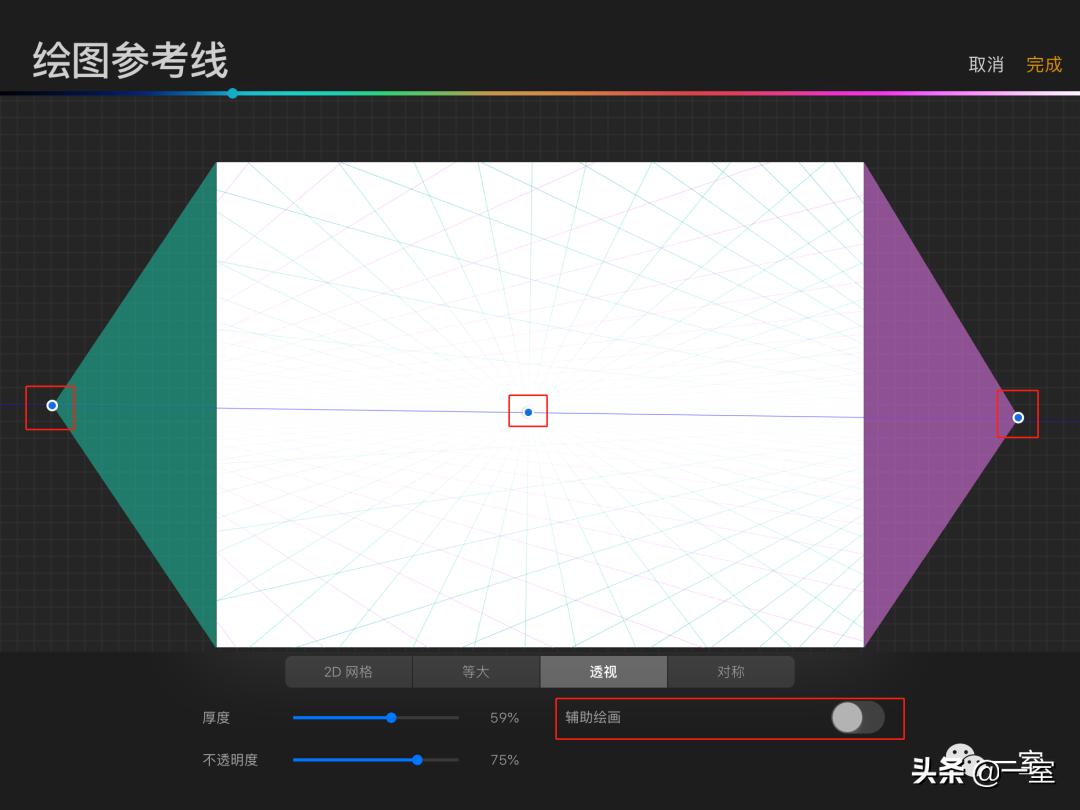
Task: Select the left vanishing point node
Action: point(50,405)
